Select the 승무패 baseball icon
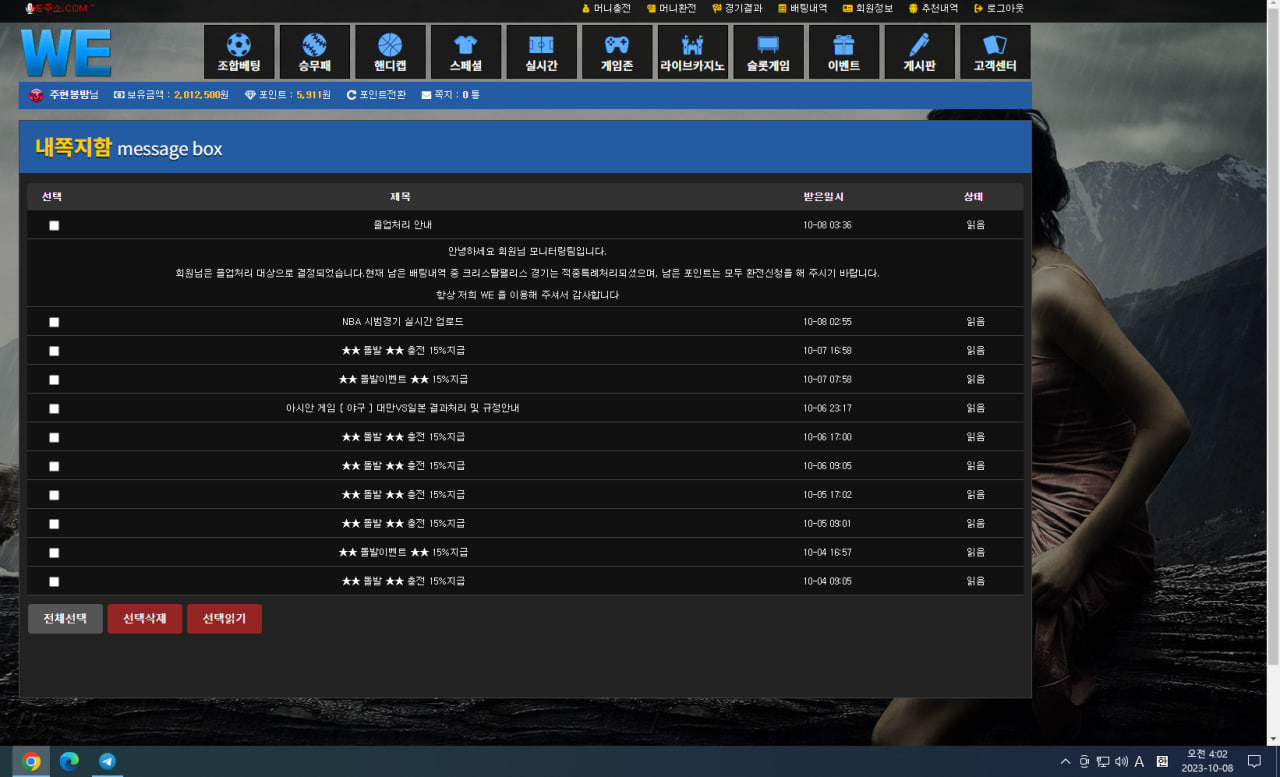Image resolution: width=1280 pixels, height=777 pixels. (314, 45)
